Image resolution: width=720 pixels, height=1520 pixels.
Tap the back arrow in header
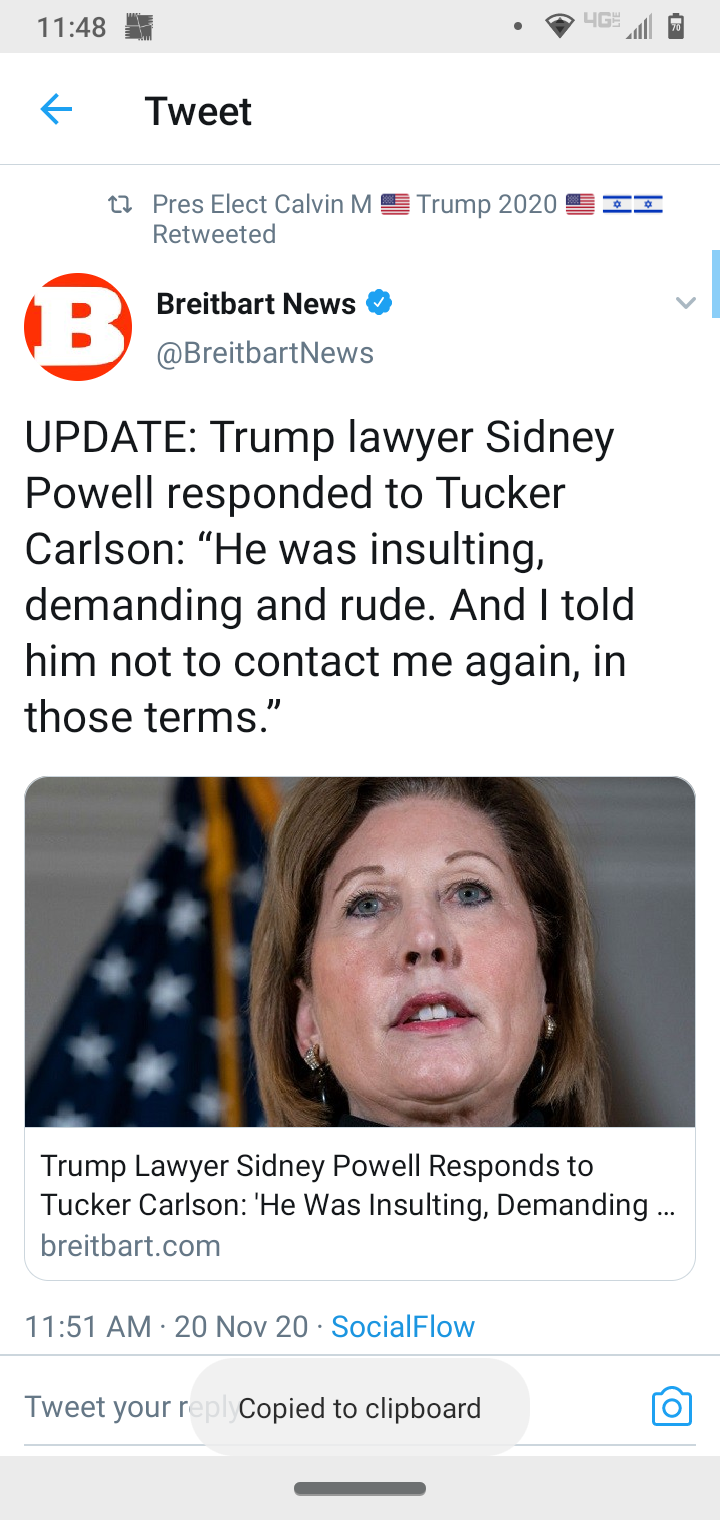tap(56, 109)
